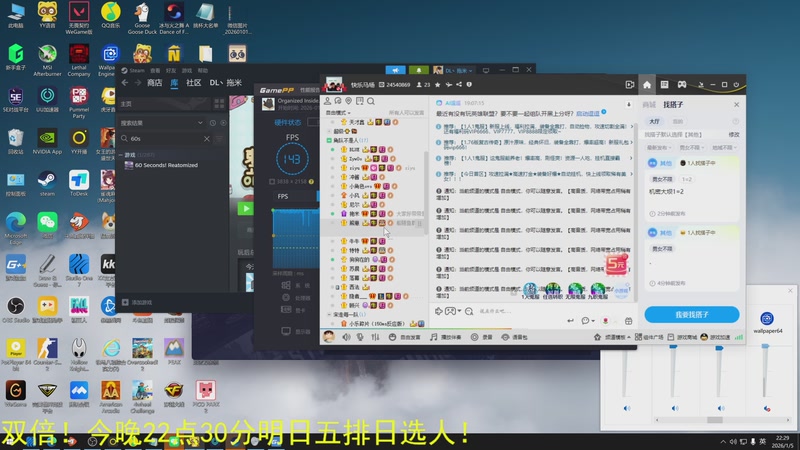Click the green play button in Steam
The image size is (800, 450).
point(246,208)
